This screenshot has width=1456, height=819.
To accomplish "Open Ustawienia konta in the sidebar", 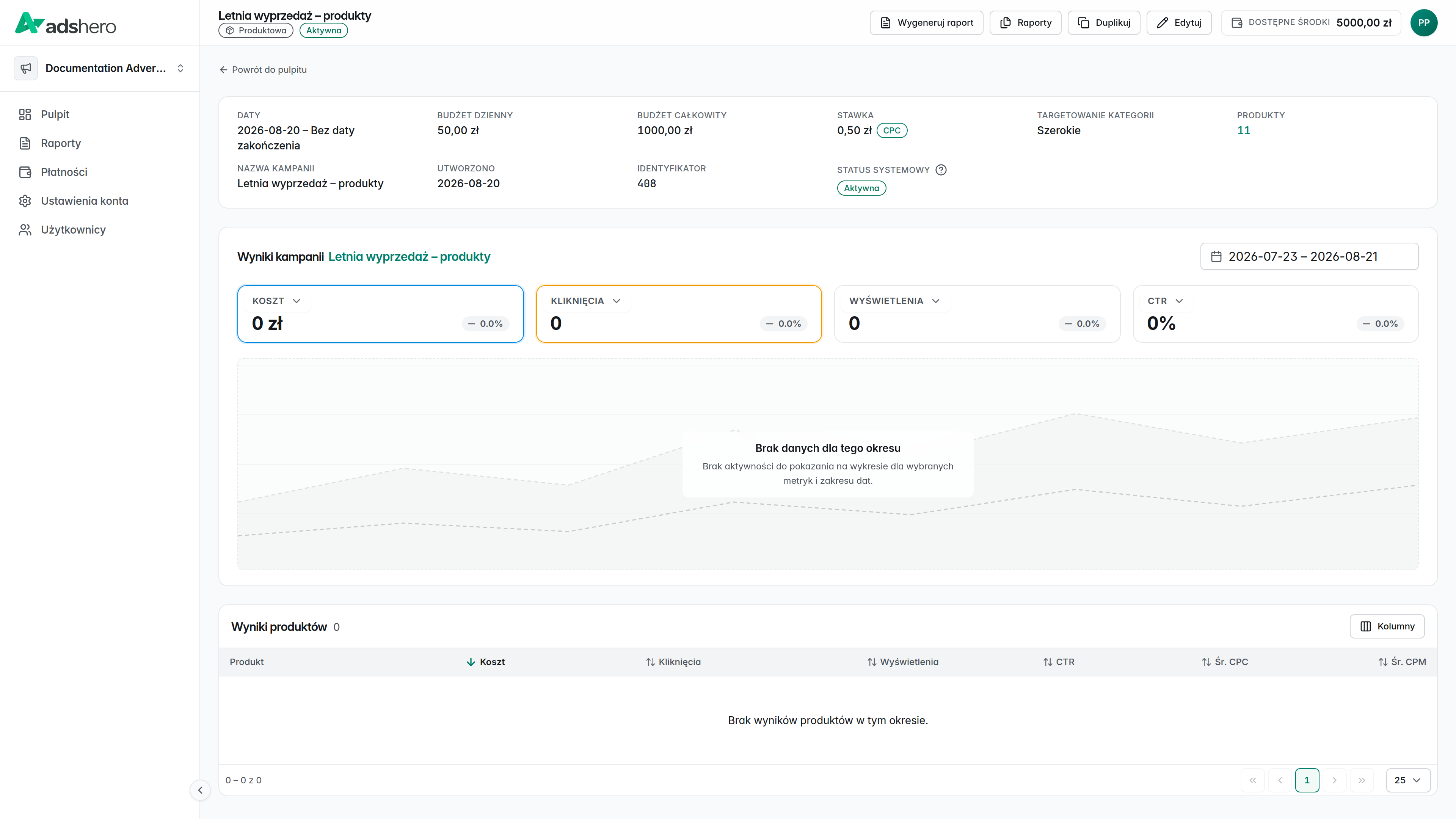I will 84,201.
